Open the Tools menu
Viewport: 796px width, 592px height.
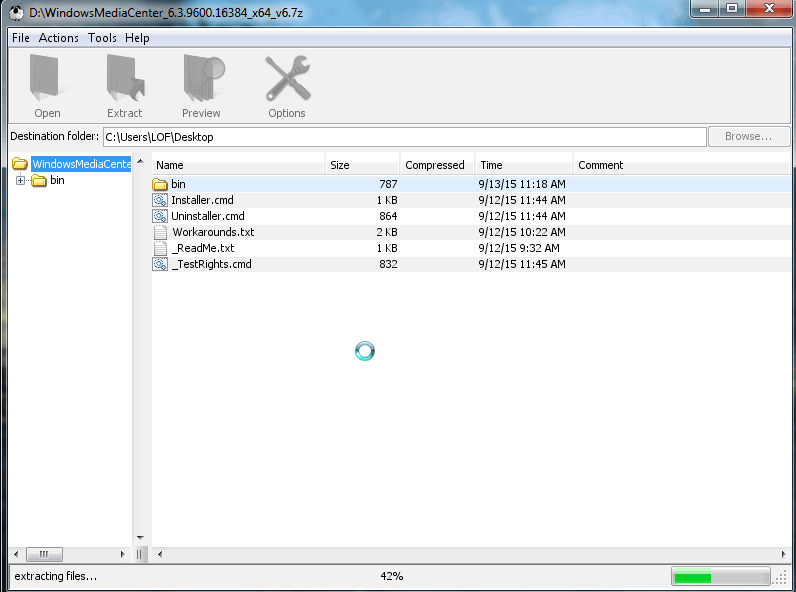click(102, 38)
